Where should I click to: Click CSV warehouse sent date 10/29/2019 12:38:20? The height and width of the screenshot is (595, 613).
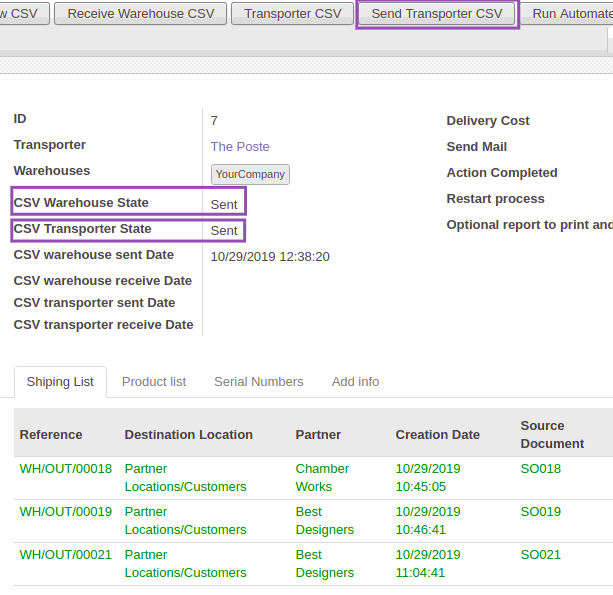[270, 257]
